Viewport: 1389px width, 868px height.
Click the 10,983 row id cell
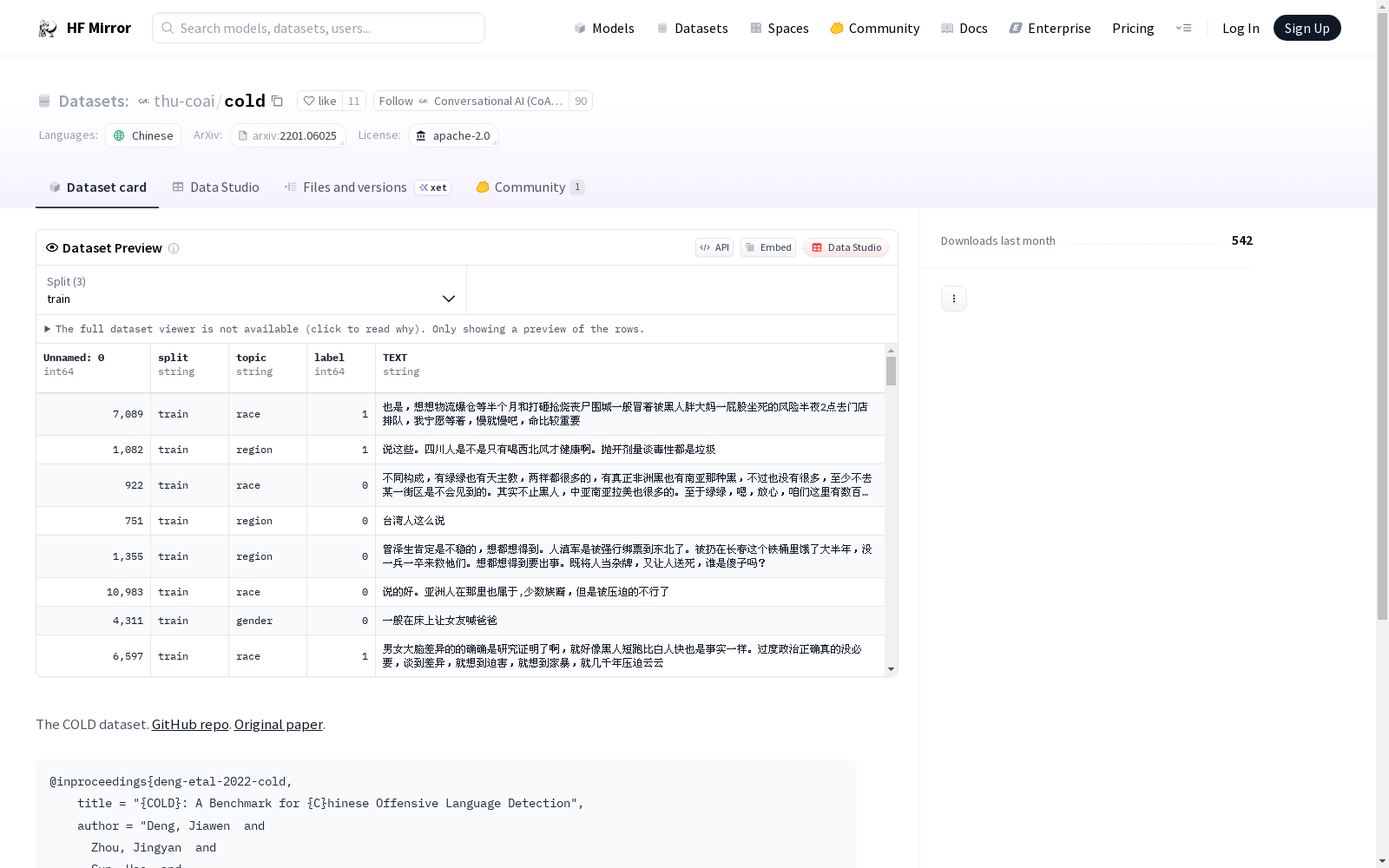(x=94, y=592)
